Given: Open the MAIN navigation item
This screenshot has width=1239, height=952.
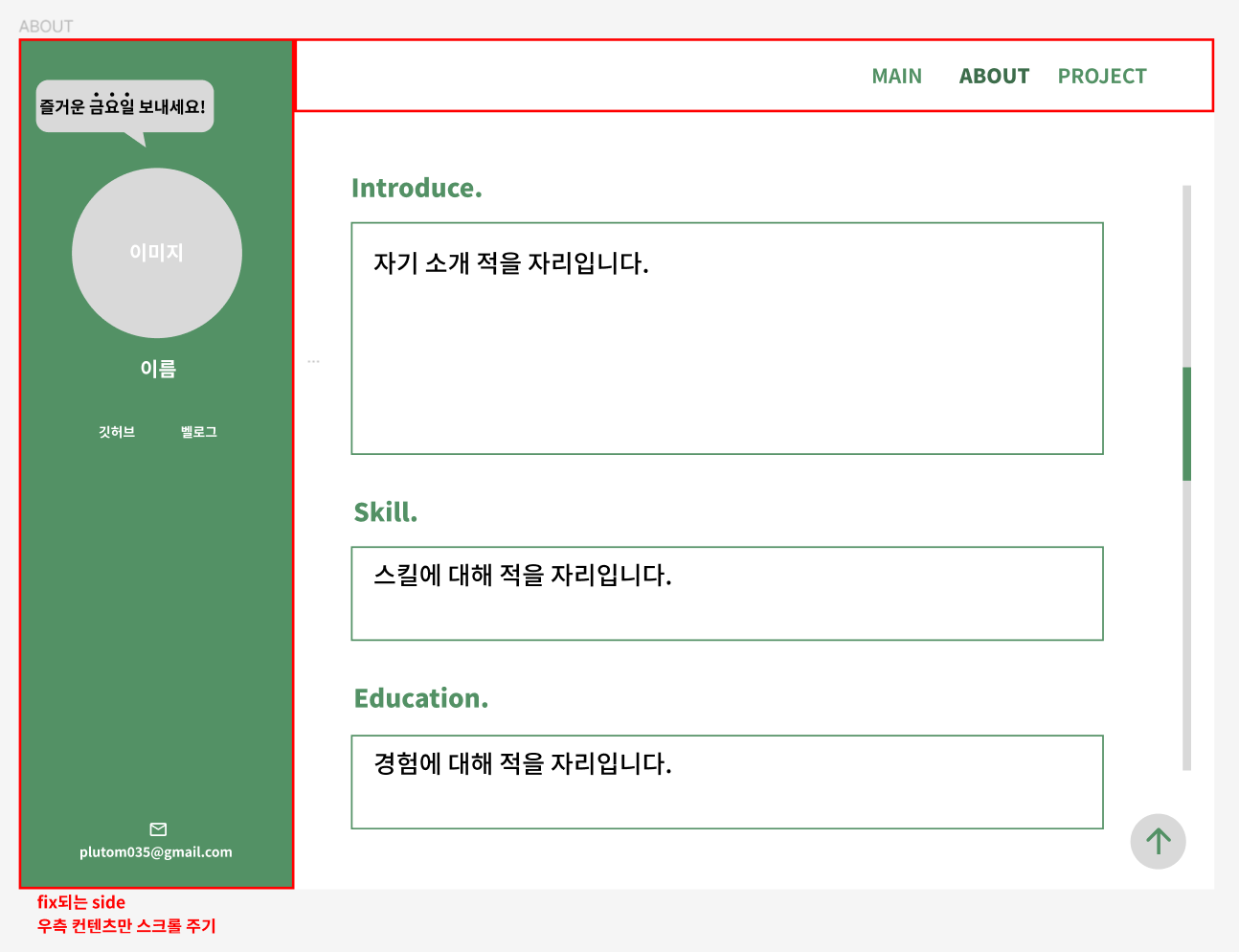Looking at the screenshot, I should 896,77.
